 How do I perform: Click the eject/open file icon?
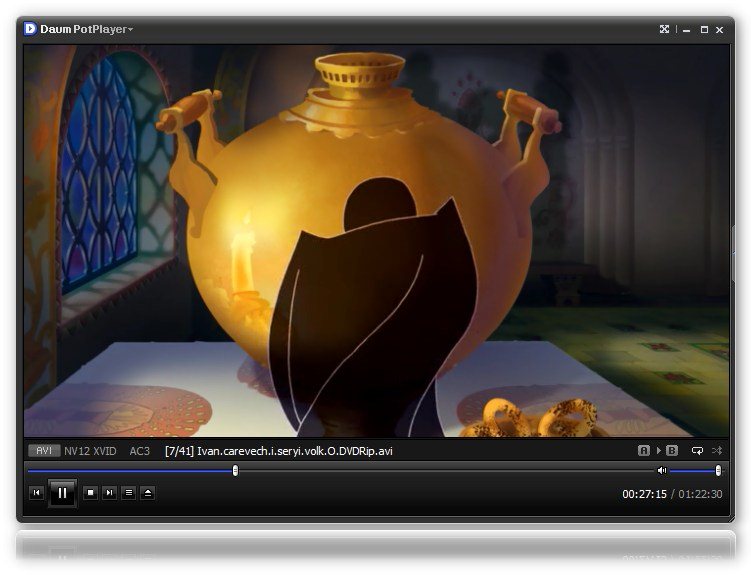[147, 493]
